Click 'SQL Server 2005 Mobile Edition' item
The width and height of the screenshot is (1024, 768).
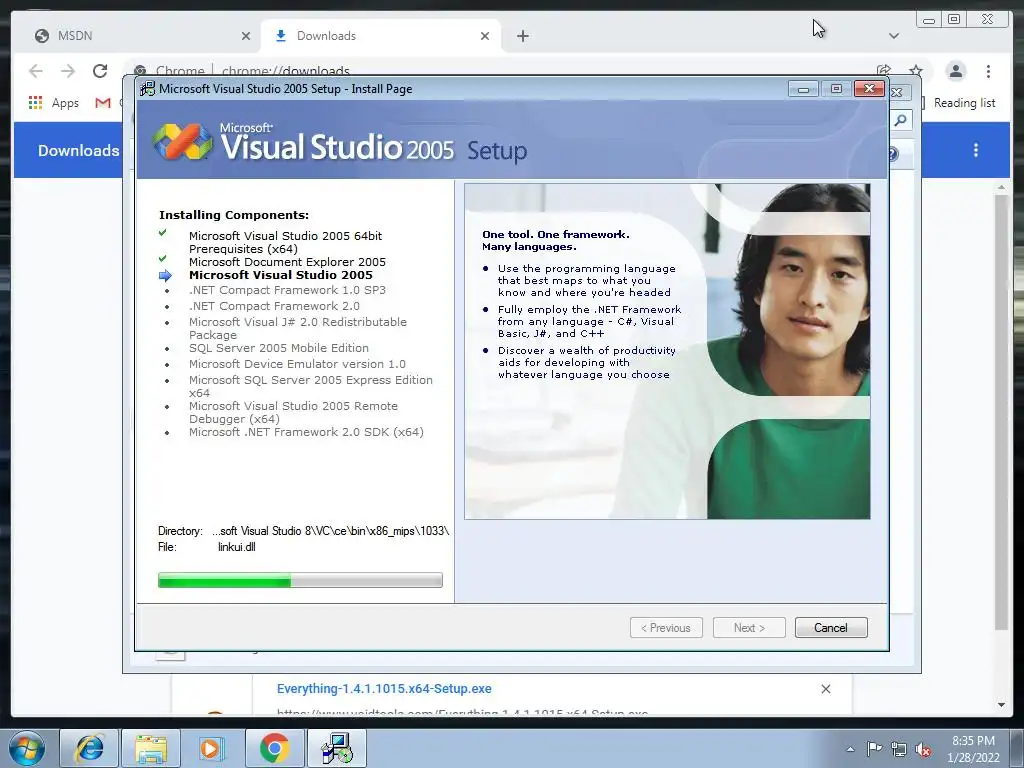pyautogui.click(x=279, y=348)
